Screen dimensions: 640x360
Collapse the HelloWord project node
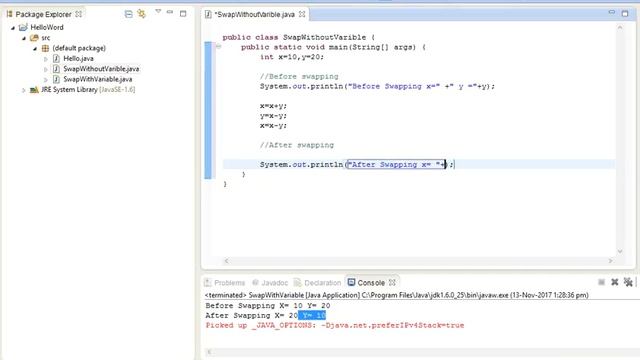point(13,28)
